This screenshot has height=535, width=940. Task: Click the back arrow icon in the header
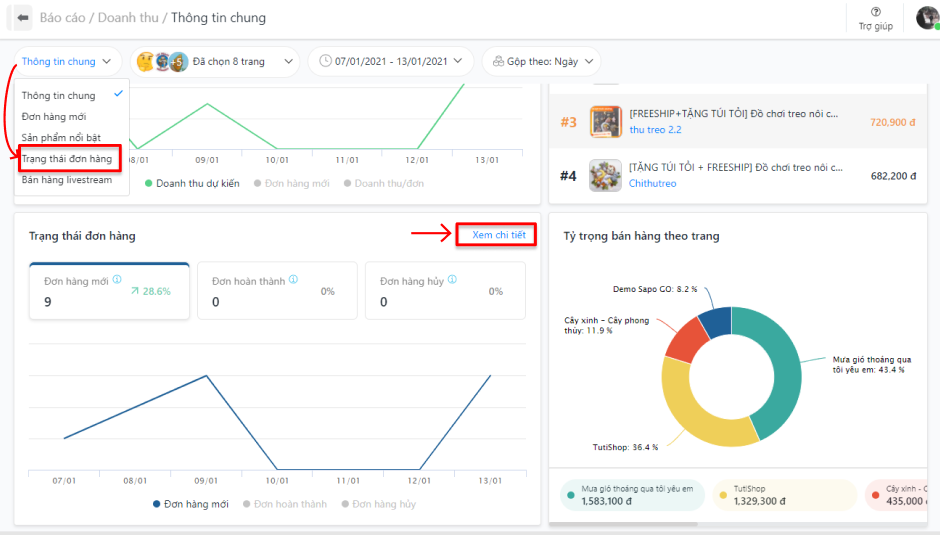pyautogui.click(x=23, y=17)
